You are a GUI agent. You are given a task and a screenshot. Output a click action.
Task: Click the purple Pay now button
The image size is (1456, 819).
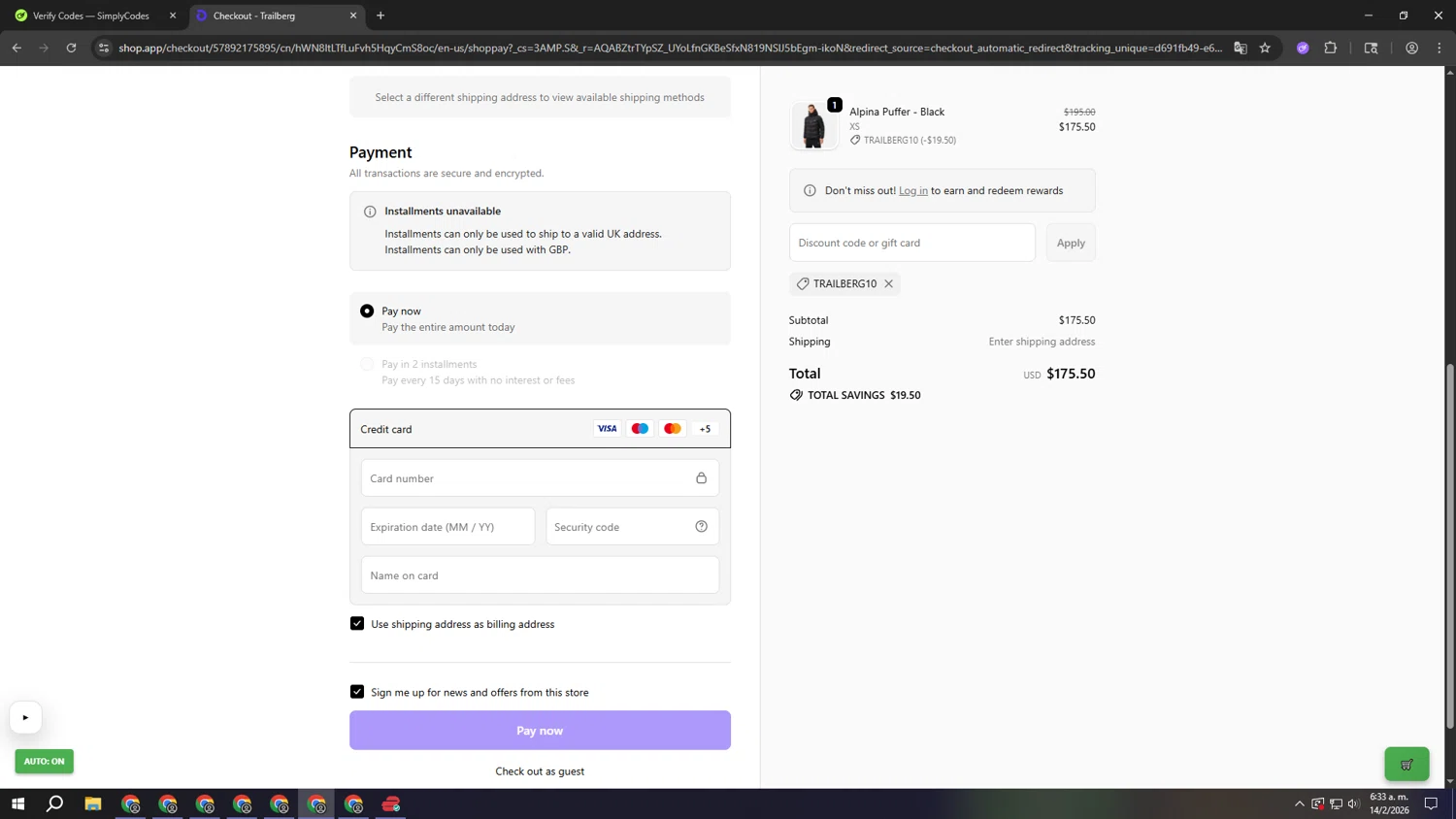tap(540, 730)
